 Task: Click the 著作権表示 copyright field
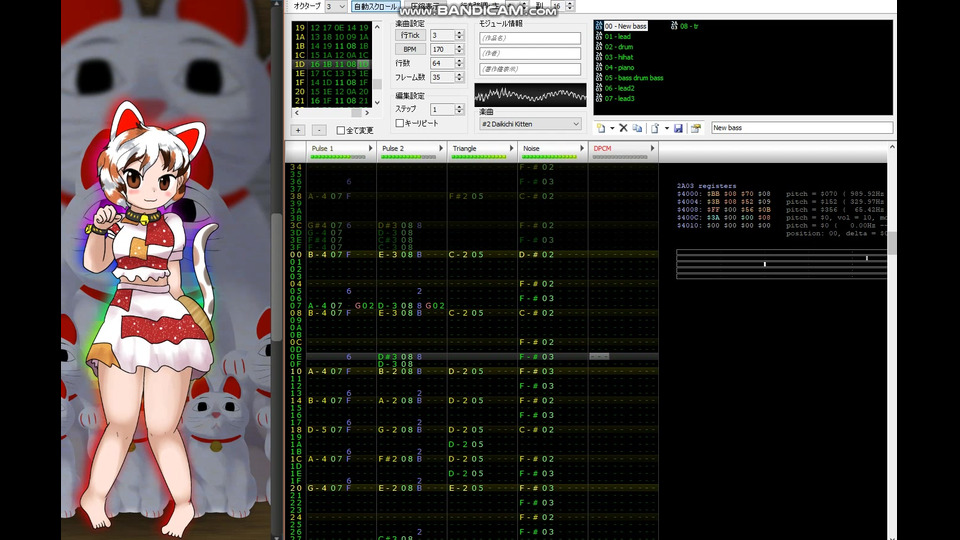point(530,69)
